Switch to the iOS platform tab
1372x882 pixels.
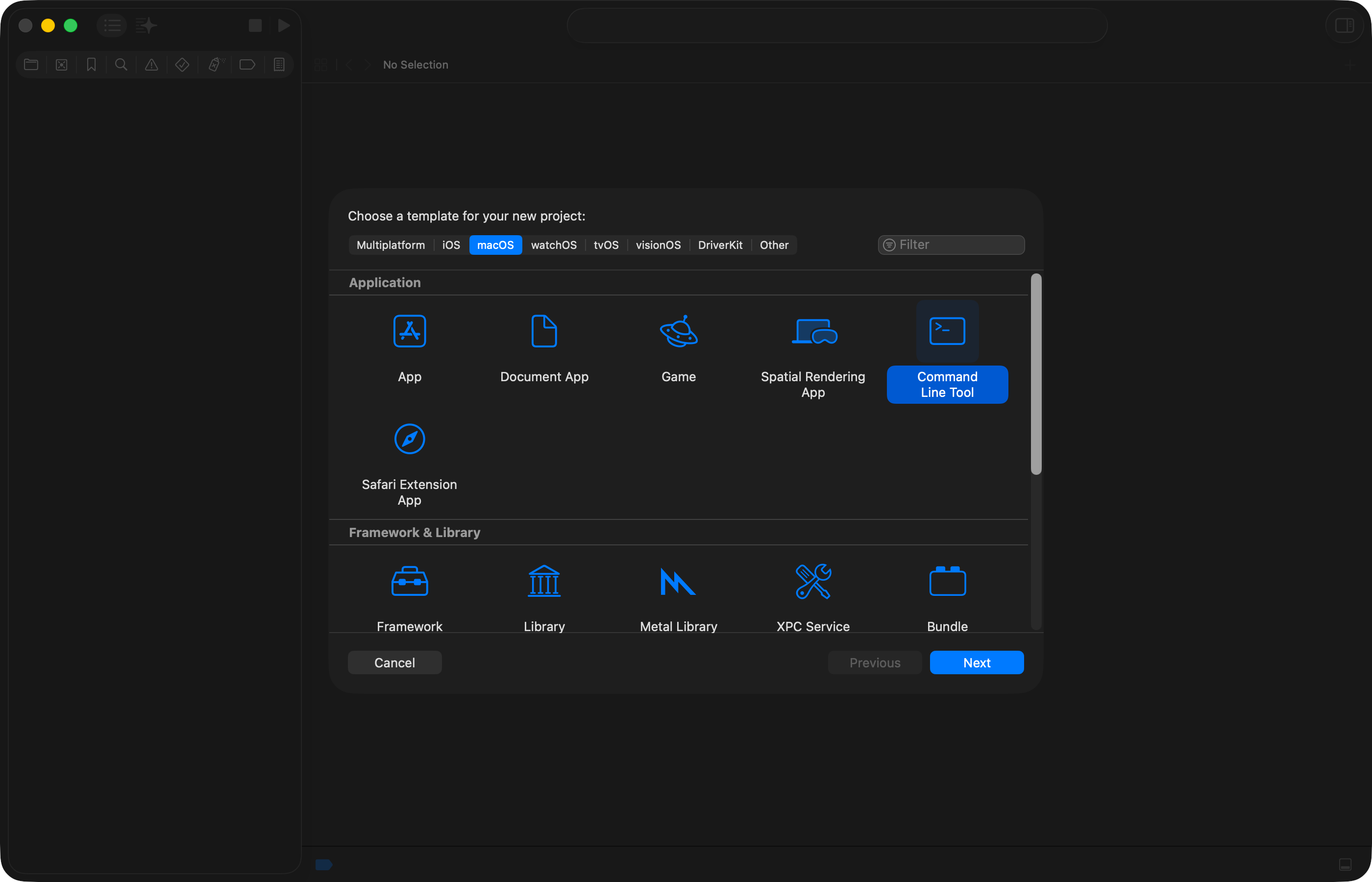tap(451, 245)
